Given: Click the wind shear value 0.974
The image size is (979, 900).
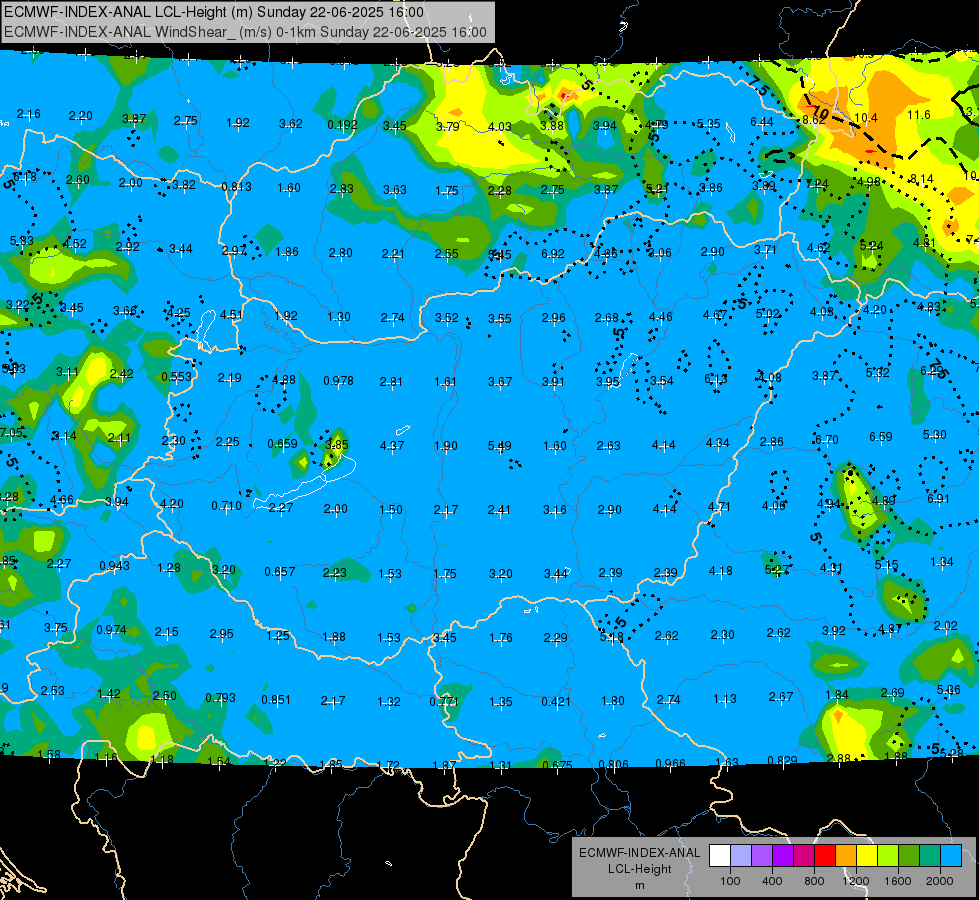Looking at the screenshot, I should pos(111,629).
